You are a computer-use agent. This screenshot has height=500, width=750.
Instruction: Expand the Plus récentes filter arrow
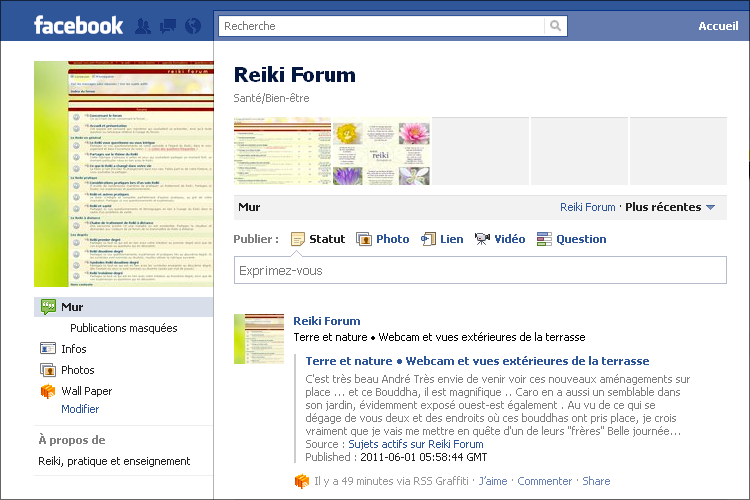click(x=710, y=207)
